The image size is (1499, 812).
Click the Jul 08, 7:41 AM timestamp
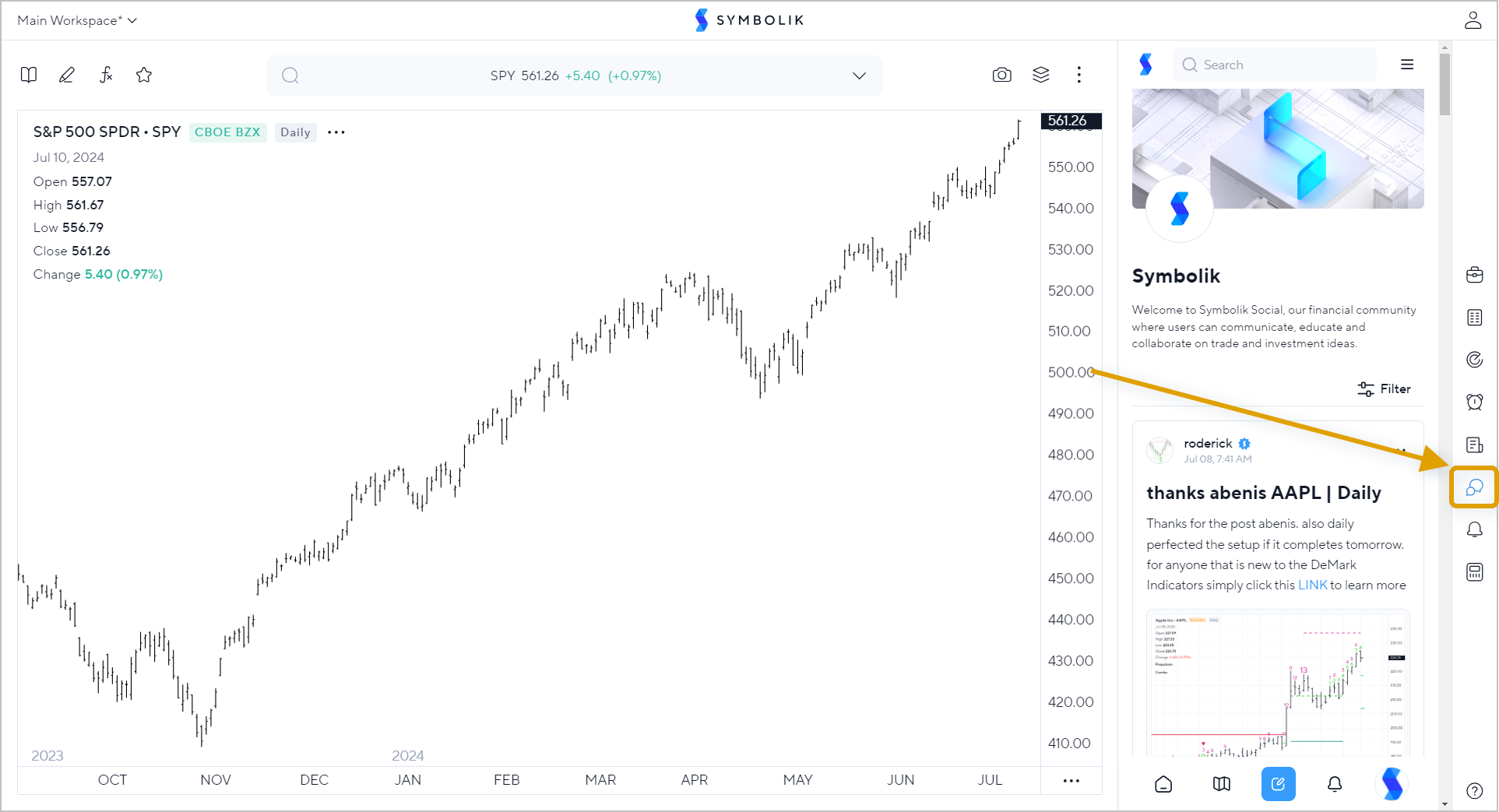pyautogui.click(x=1218, y=459)
